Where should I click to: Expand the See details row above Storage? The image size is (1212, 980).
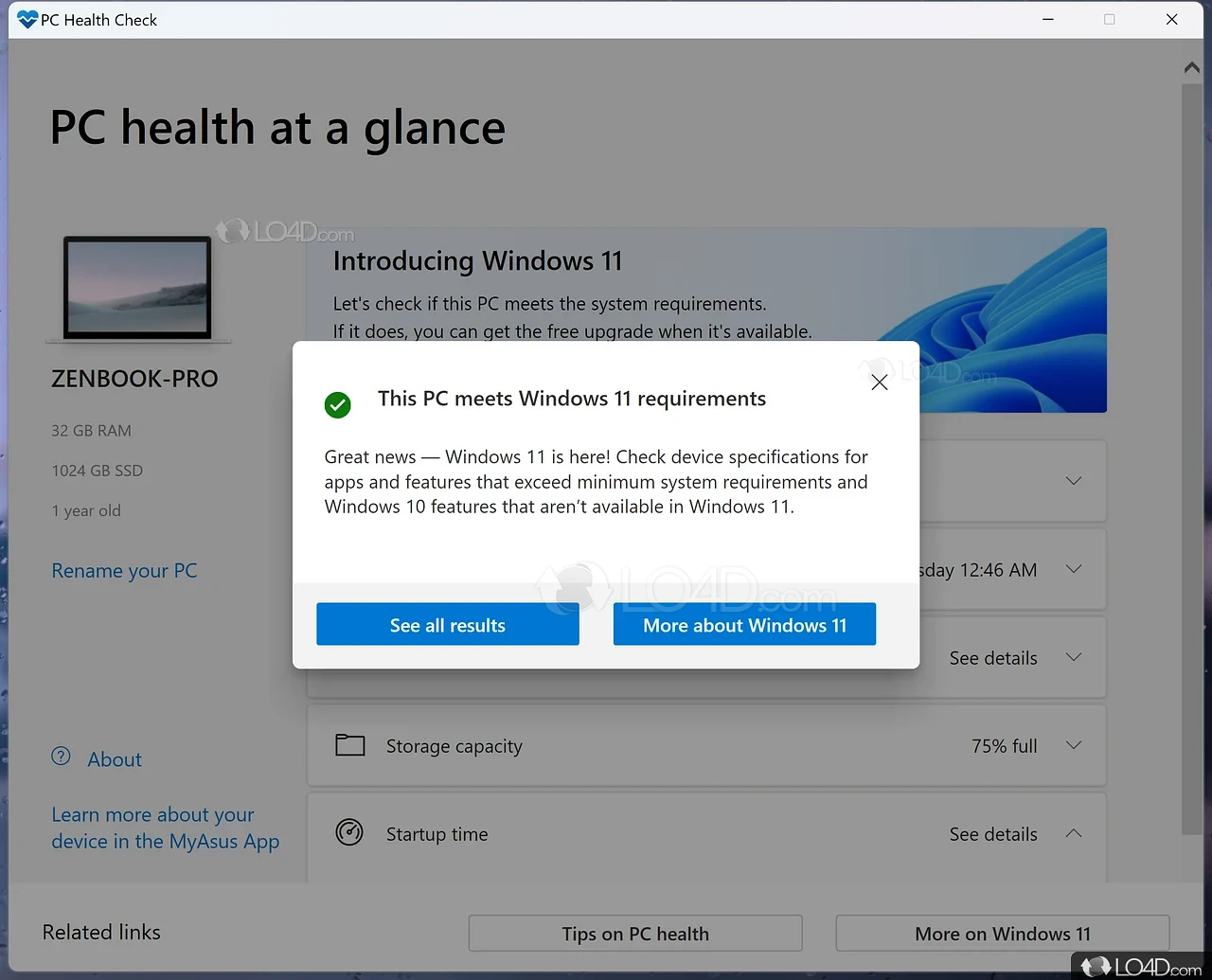(1074, 657)
